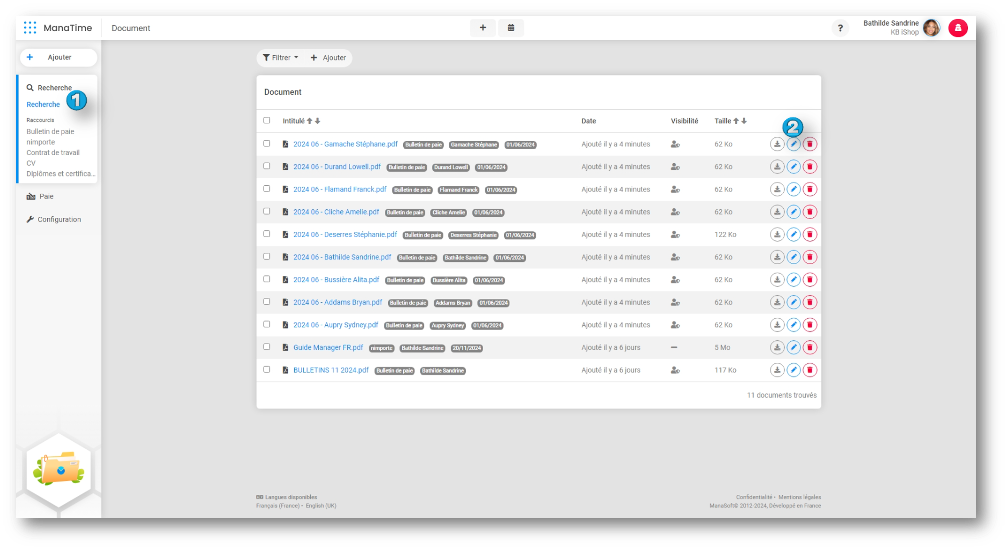
Task: Toggle the select-all documents checkbox
Action: (267, 121)
